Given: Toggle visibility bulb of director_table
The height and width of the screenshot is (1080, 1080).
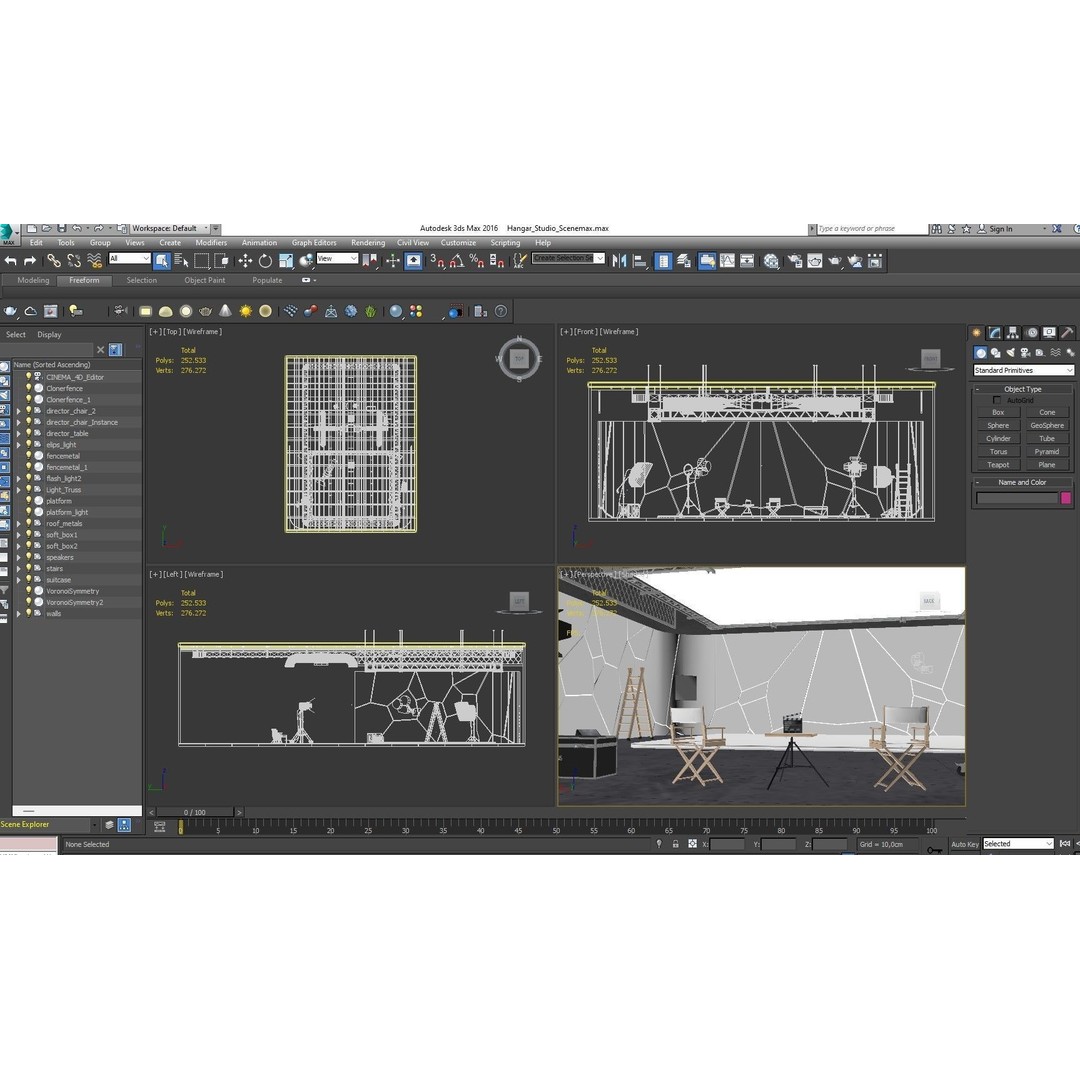Looking at the screenshot, I should coord(29,433).
